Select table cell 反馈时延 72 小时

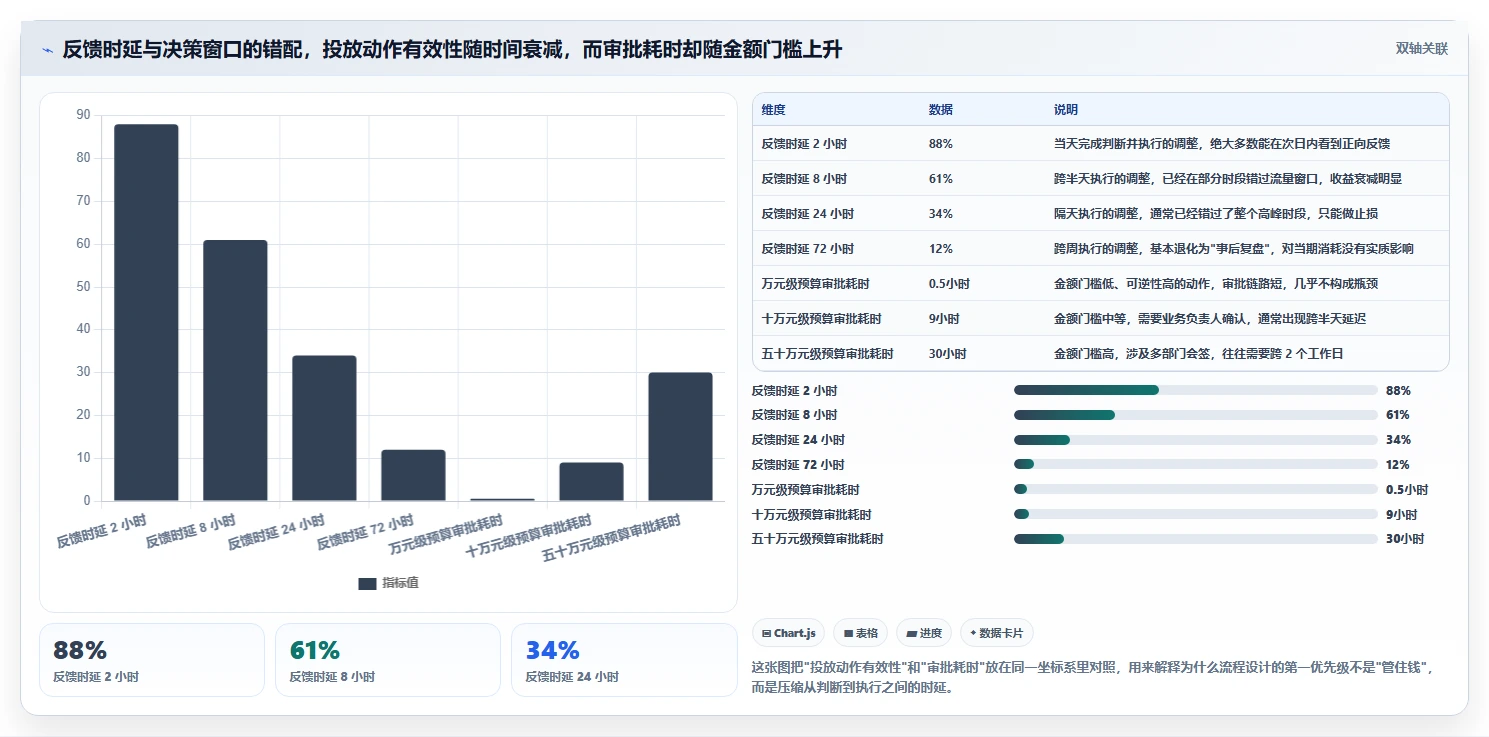808,249
